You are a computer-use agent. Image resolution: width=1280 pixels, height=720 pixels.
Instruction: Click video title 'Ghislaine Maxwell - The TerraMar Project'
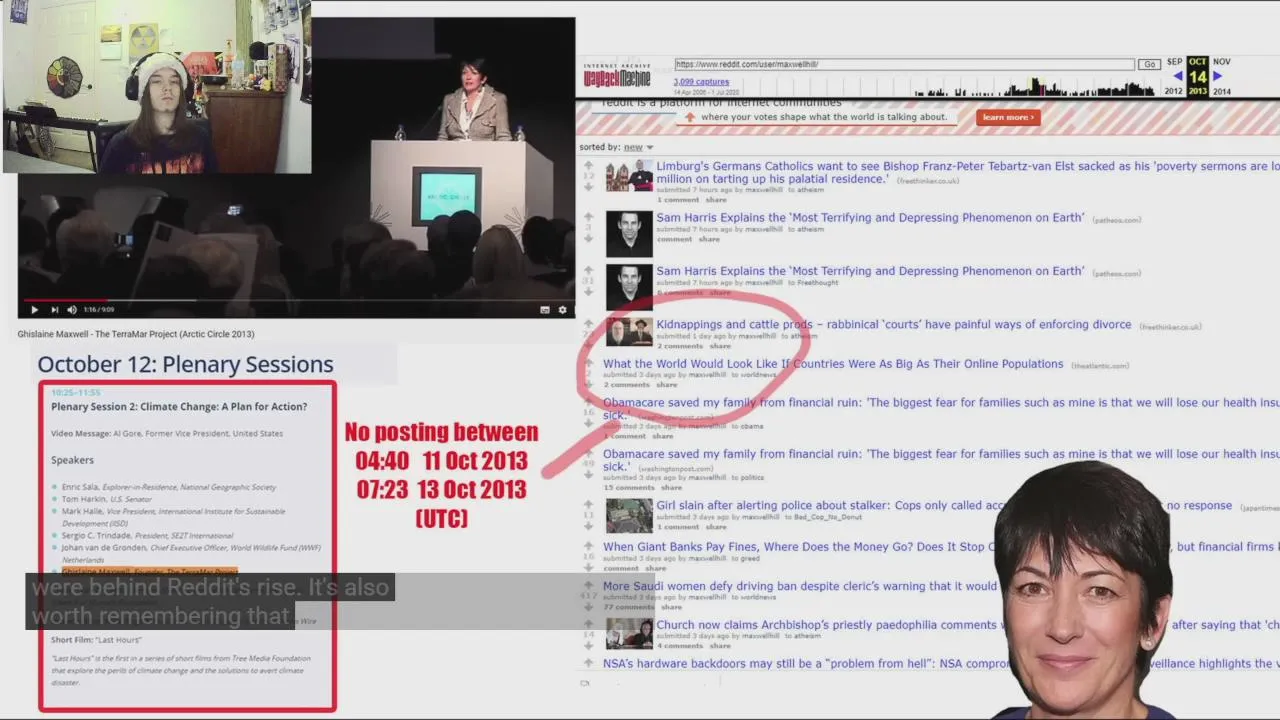136,334
